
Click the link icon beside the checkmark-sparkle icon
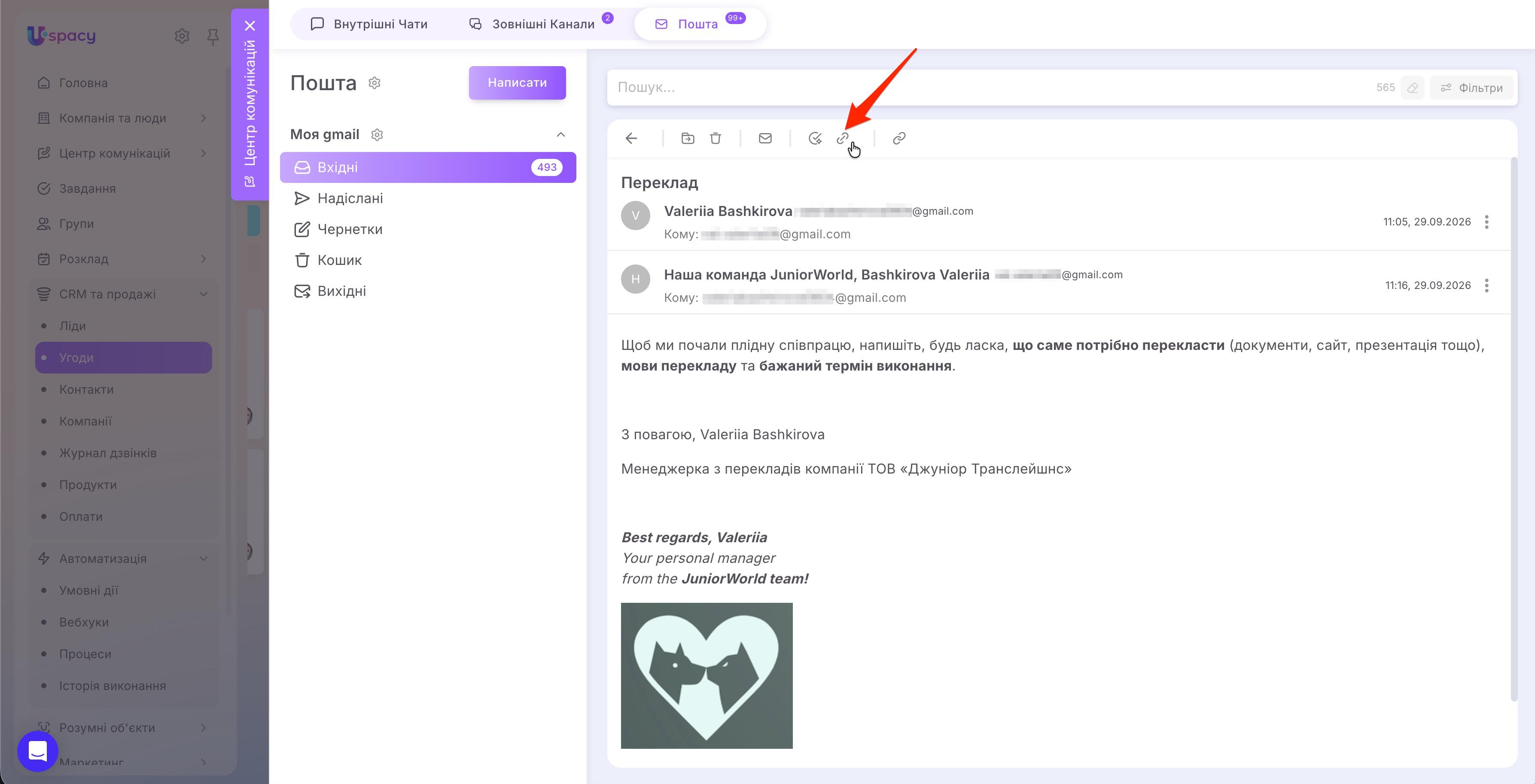tap(843, 138)
